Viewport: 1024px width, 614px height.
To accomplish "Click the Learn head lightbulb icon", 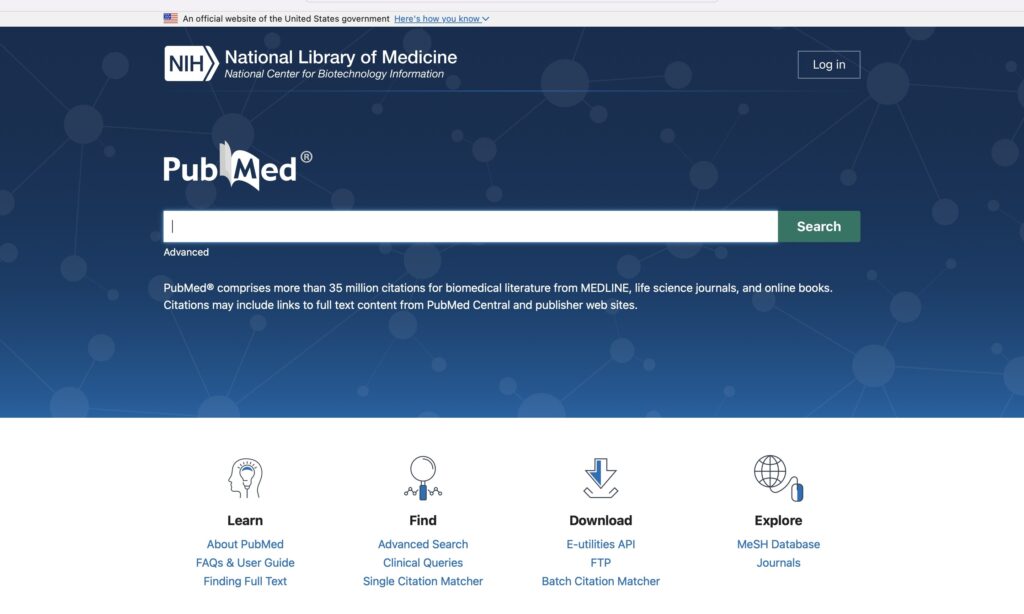I will point(245,478).
